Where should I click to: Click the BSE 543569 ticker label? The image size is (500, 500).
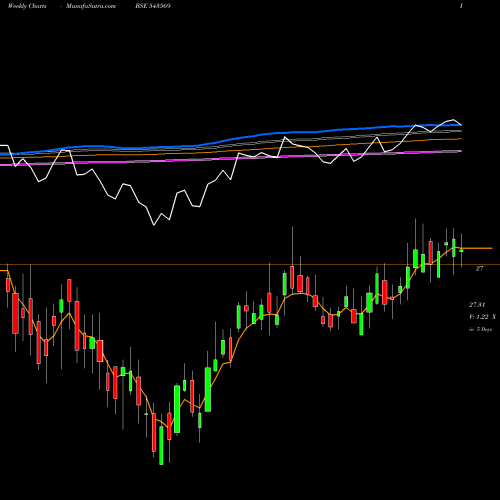click(153, 6)
